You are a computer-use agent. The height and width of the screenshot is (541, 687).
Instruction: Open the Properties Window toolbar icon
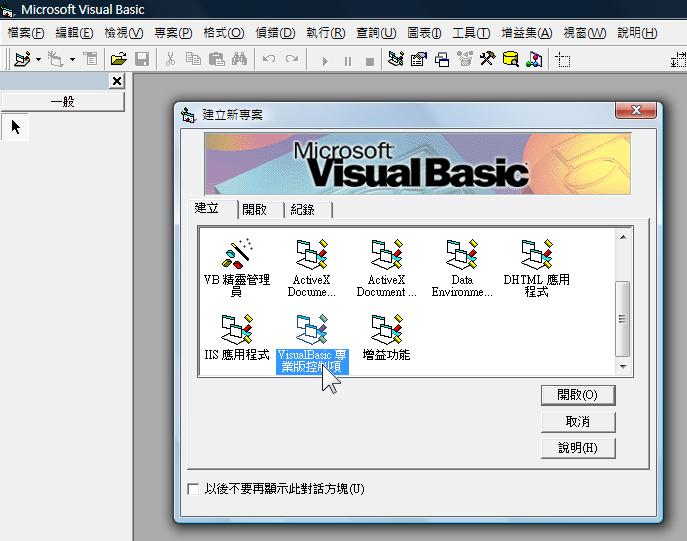pos(418,59)
